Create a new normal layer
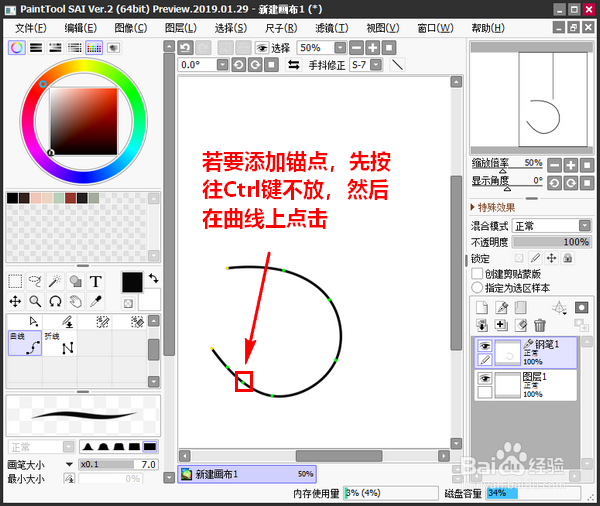This screenshot has height=506, width=600. click(482, 307)
